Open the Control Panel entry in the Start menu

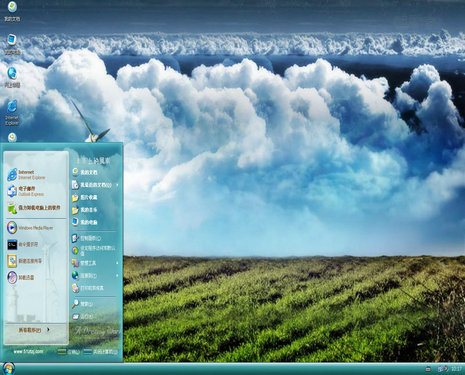[x=86, y=238]
